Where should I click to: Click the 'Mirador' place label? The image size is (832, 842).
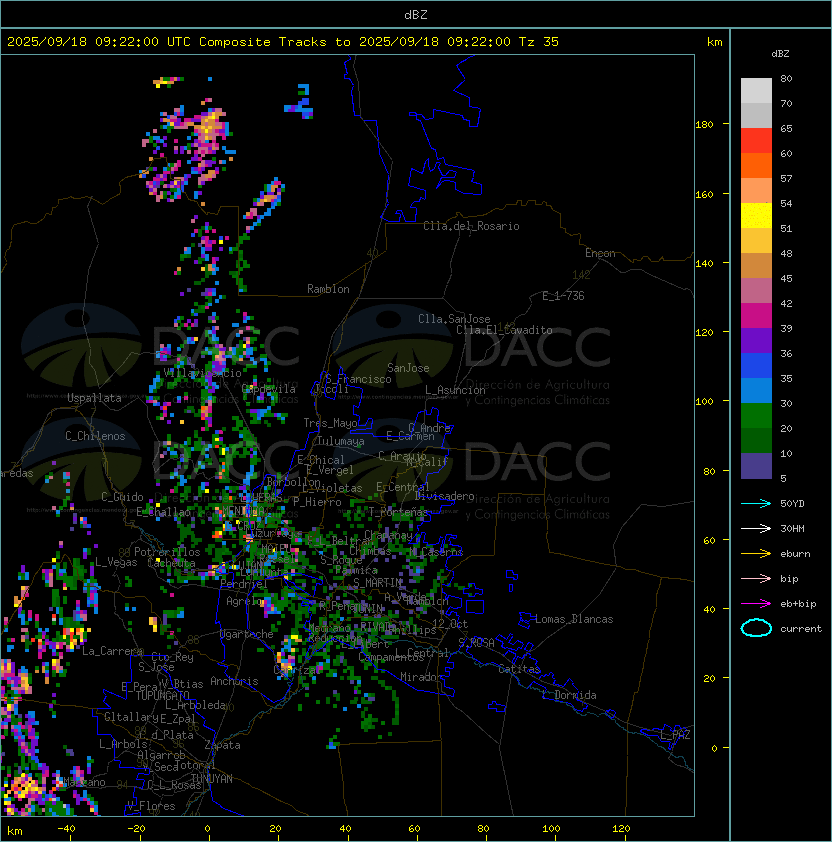coord(422,677)
